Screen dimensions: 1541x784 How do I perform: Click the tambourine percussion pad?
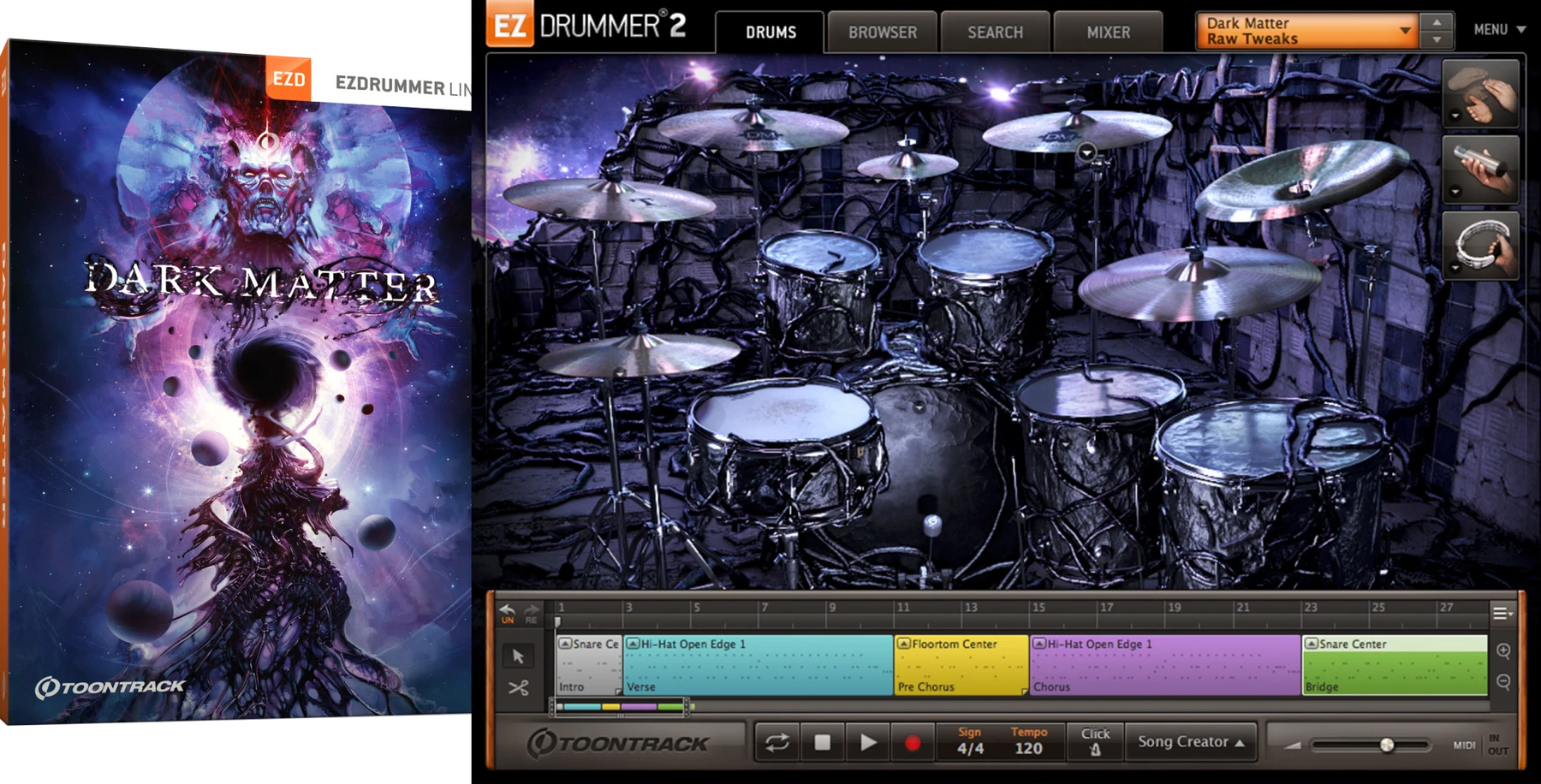pos(1481,246)
